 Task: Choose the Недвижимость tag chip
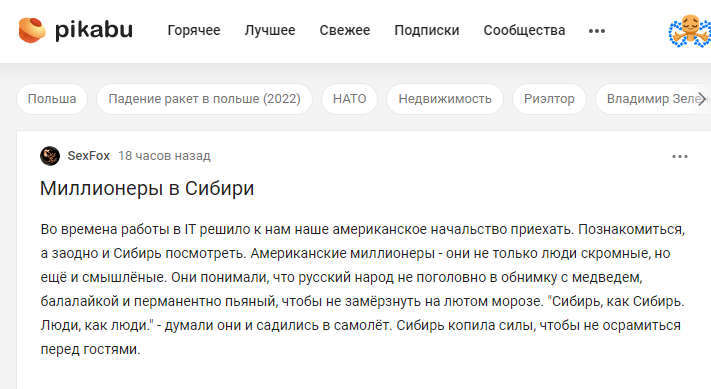[445, 99]
